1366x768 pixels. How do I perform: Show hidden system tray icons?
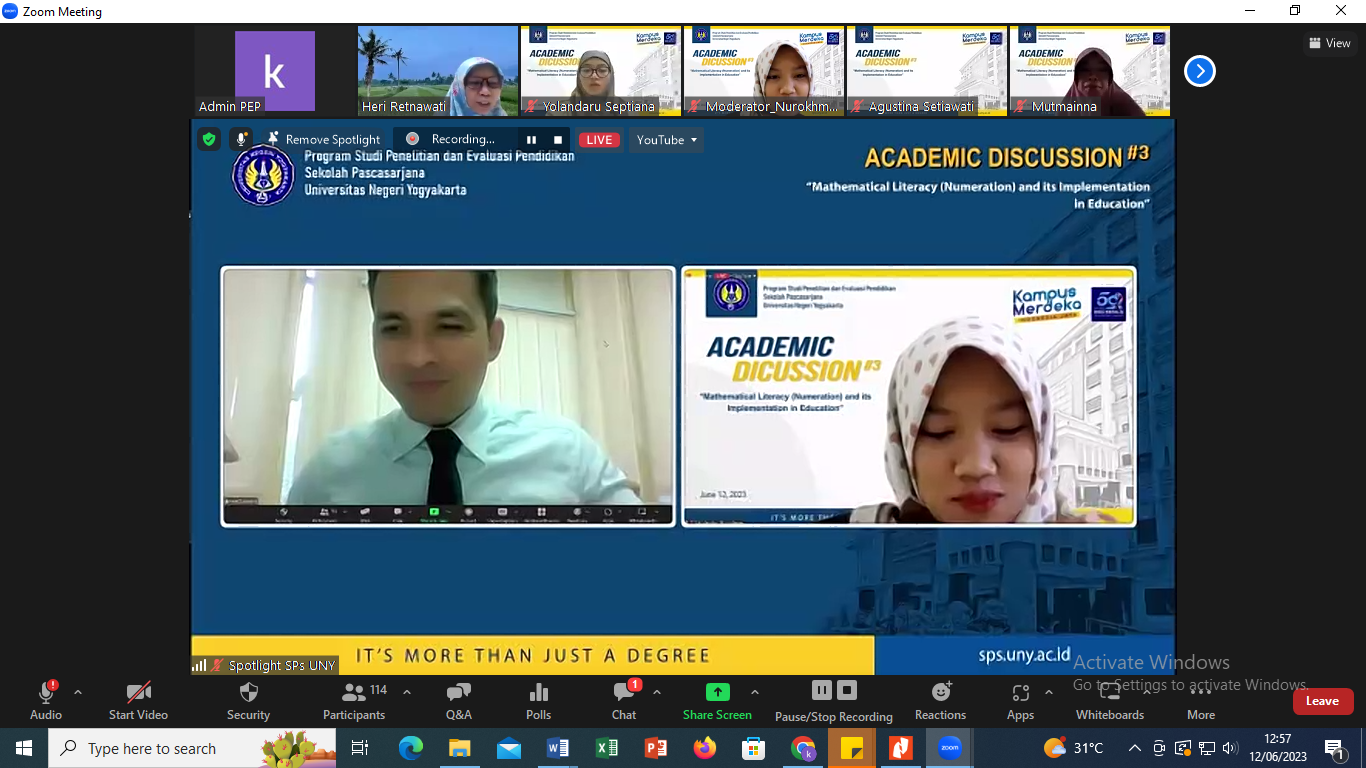tap(1135, 748)
